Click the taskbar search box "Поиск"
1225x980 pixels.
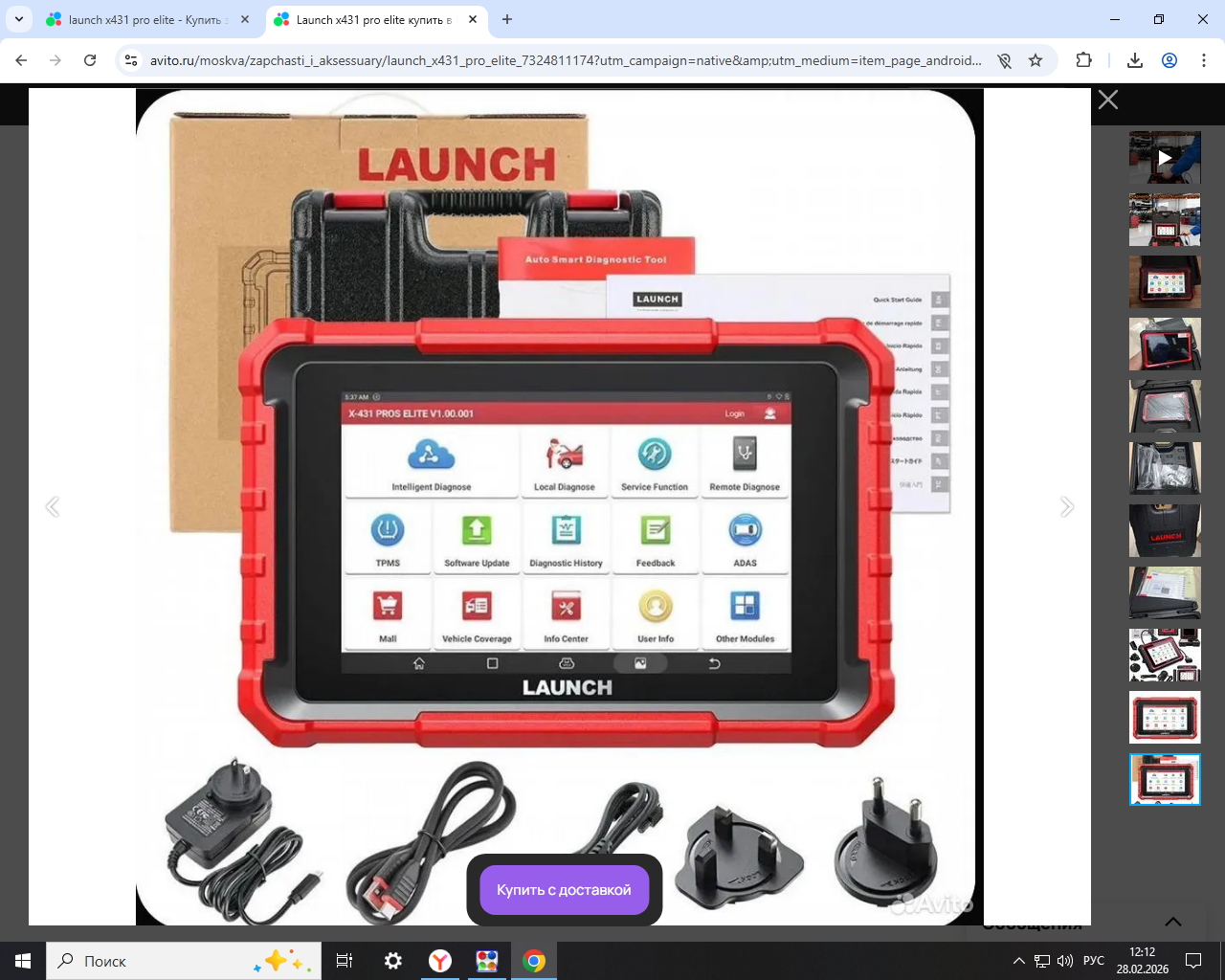(x=184, y=961)
